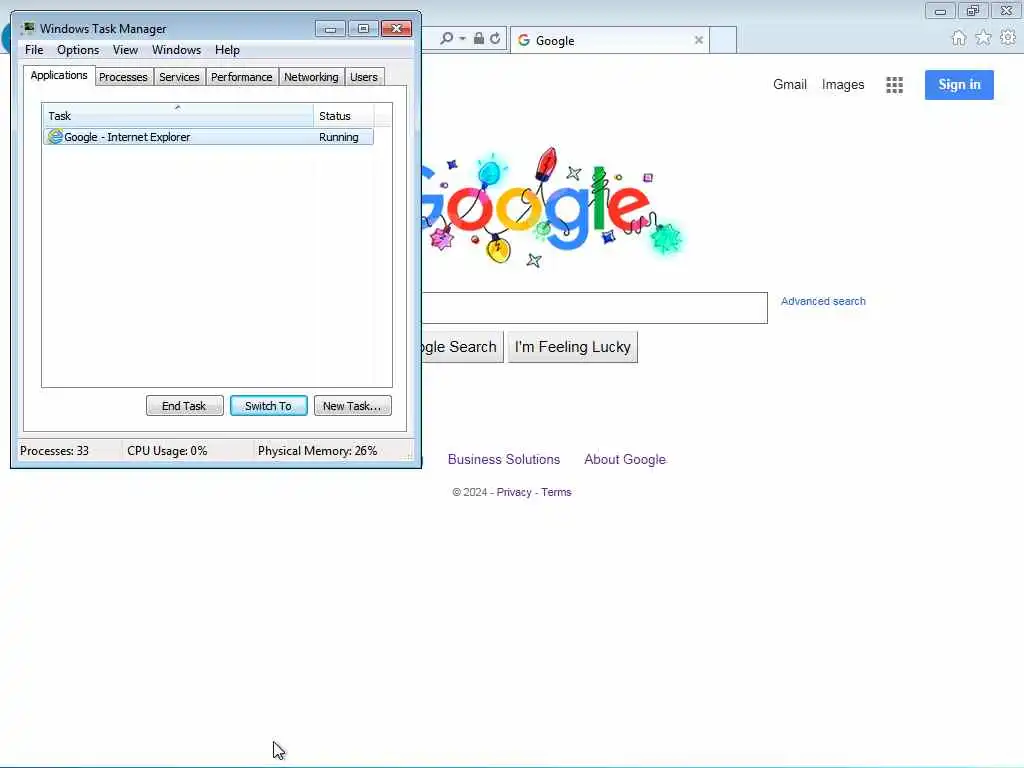Minimize the Internet Explorer window
The image size is (1024, 768).
tap(940, 10)
